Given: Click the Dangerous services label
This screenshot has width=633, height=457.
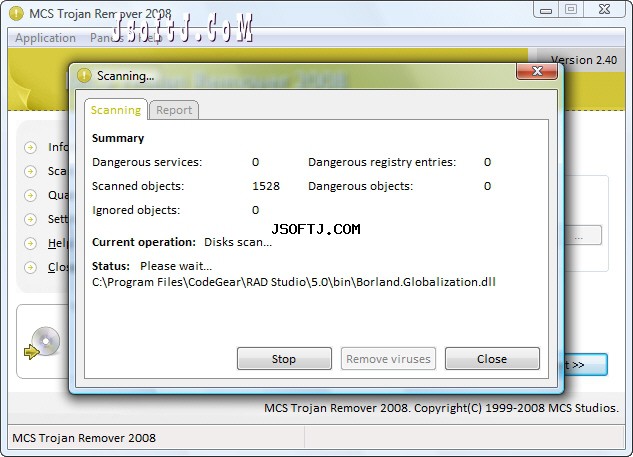Looking at the screenshot, I should (x=147, y=162).
